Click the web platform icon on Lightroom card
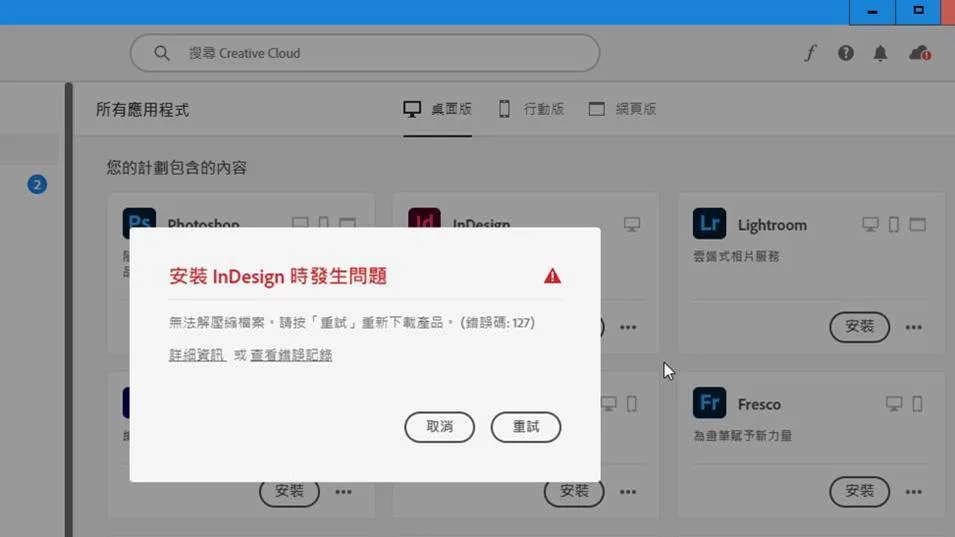Screen dimensions: 955x537 tap(917, 225)
